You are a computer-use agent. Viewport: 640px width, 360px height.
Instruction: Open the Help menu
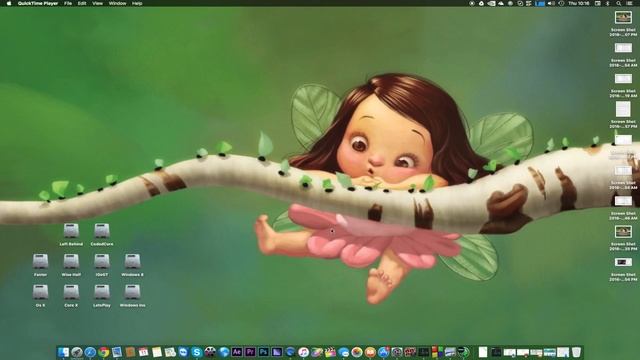pos(137,3)
